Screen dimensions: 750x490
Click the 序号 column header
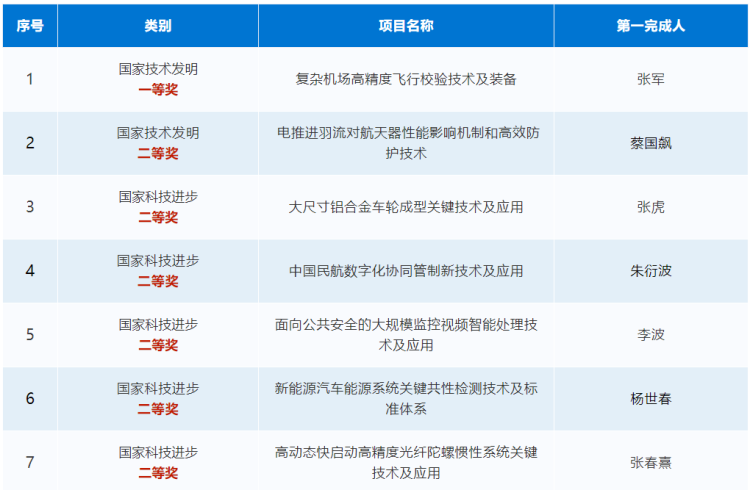coord(30,26)
